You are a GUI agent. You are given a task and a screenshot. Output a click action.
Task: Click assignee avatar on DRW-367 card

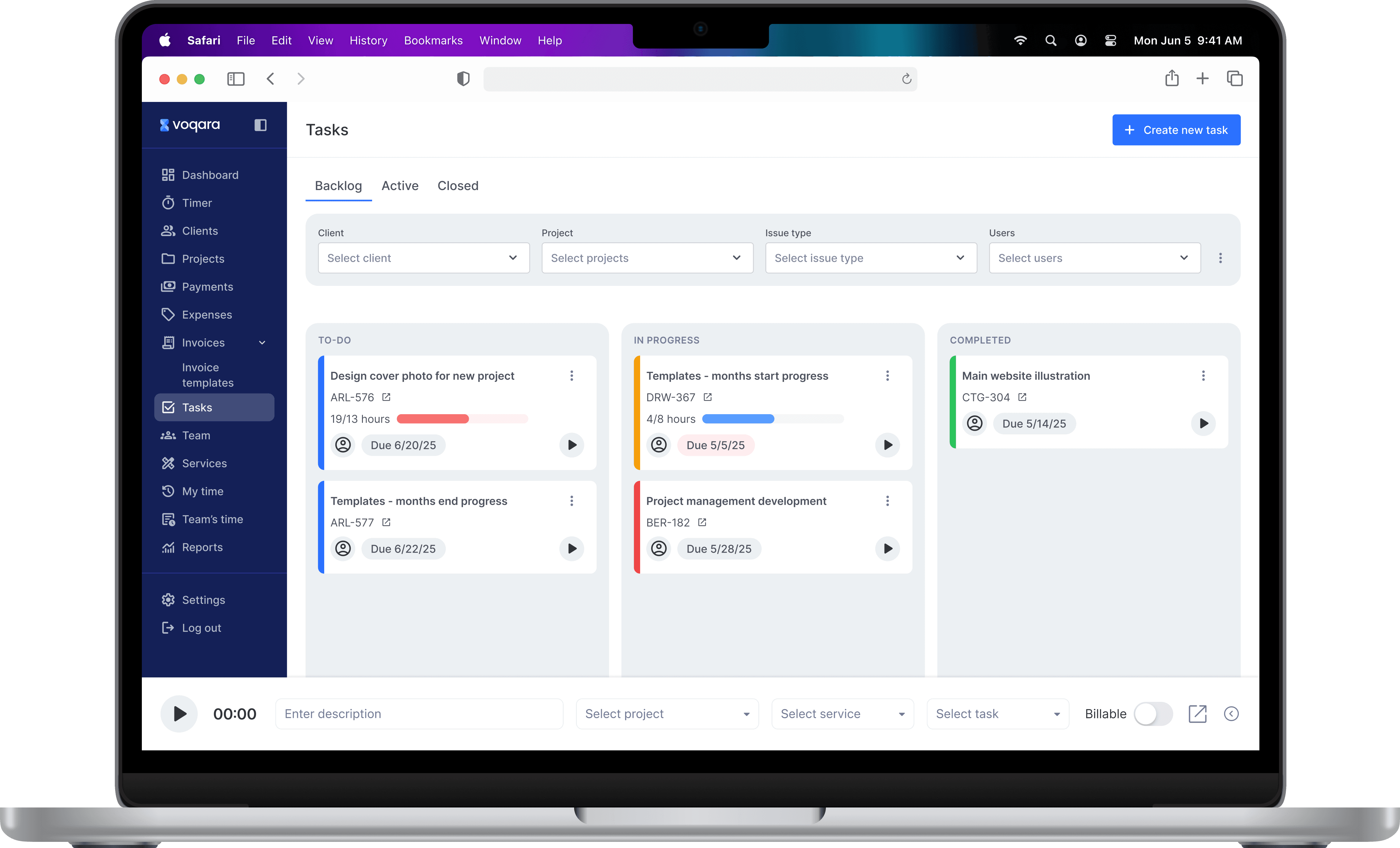tap(659, 445)
